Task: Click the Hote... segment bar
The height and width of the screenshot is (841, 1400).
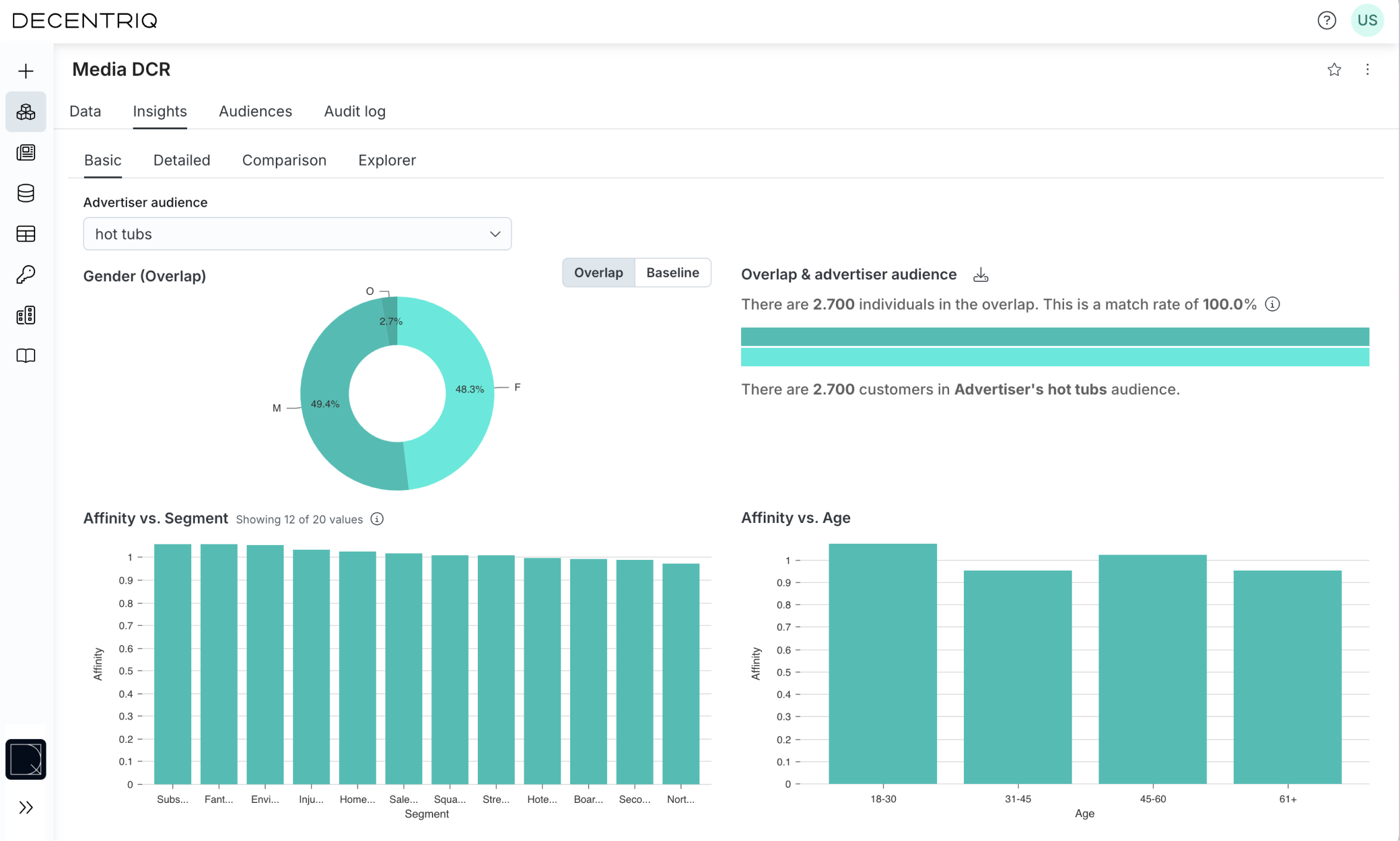Action: point(542,671)
